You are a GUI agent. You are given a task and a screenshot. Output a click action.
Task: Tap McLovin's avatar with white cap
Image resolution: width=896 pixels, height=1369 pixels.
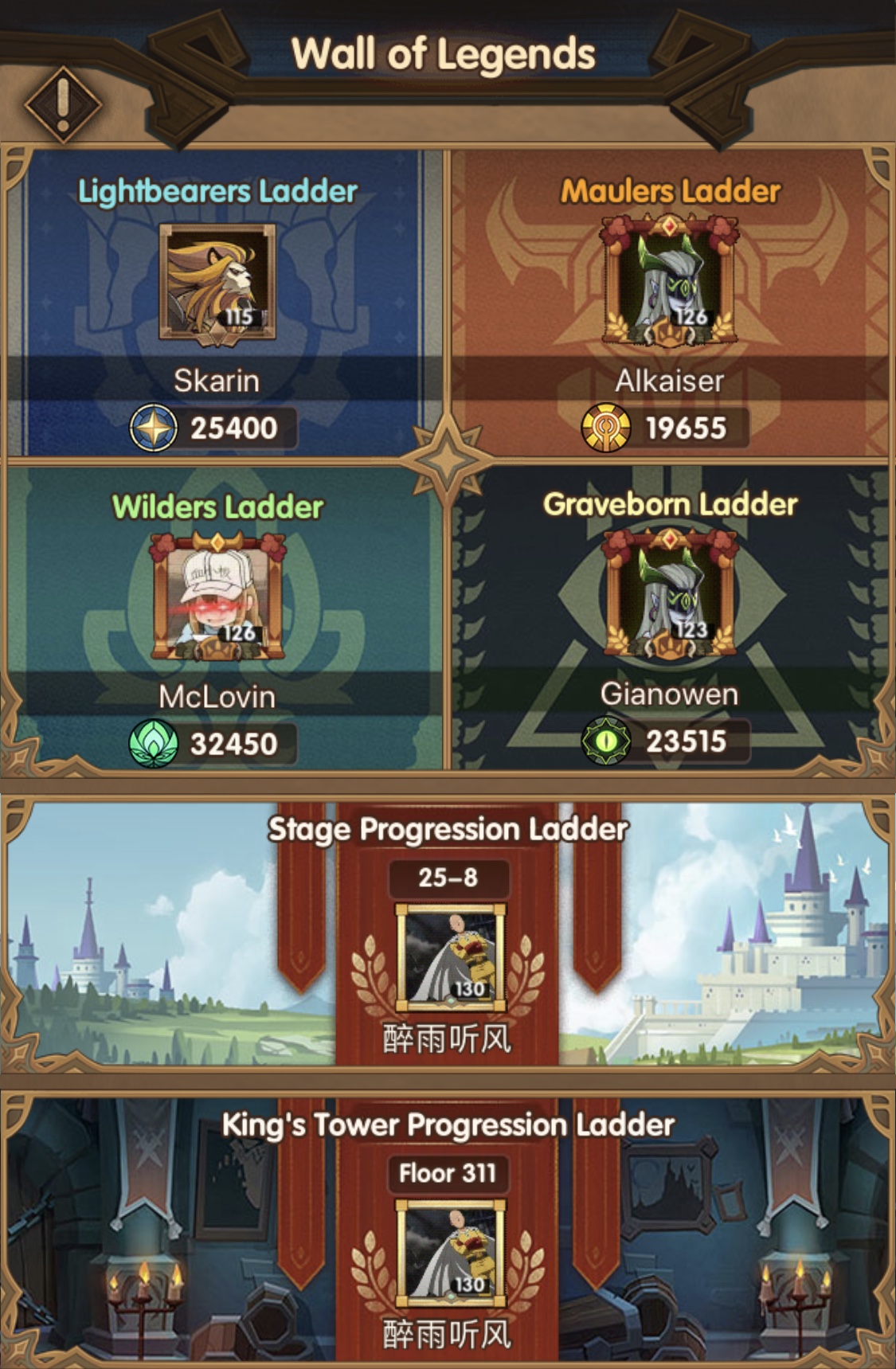tap(217, 597)
